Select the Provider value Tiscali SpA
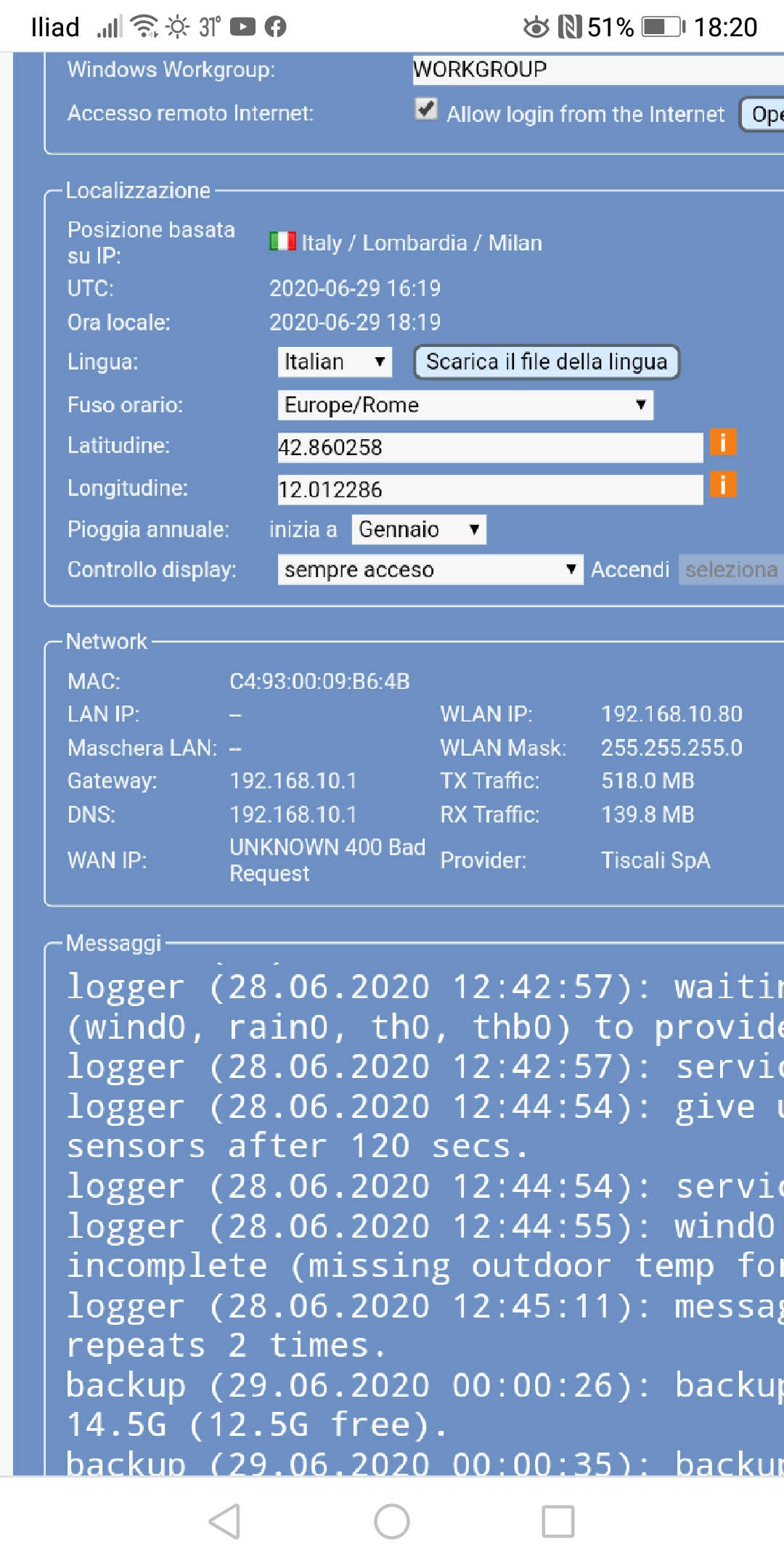 (656, 860)
